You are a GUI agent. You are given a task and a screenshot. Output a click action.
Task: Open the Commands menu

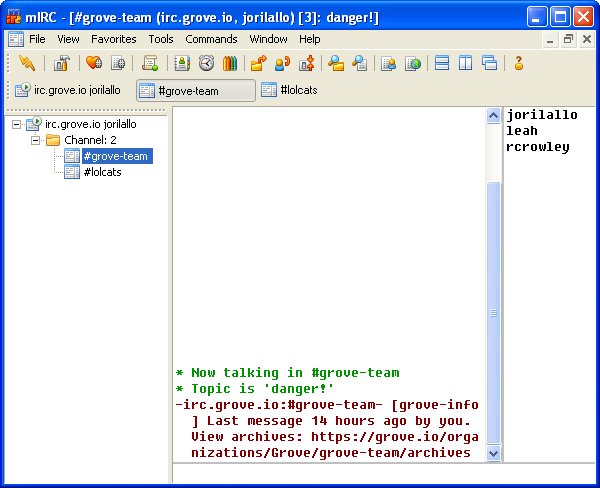click(x=211, y=39)
